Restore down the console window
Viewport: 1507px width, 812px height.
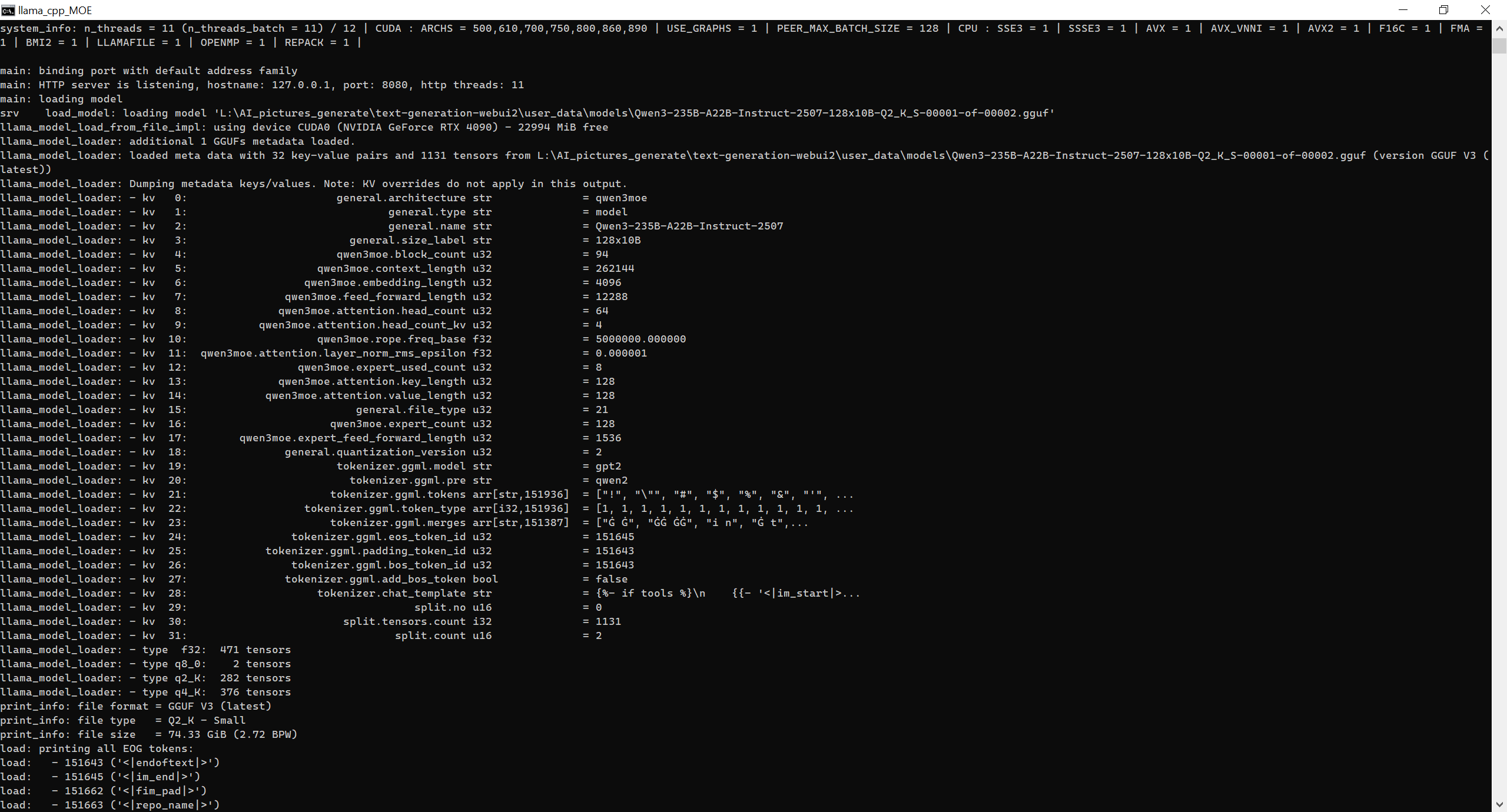(1443, 10)
